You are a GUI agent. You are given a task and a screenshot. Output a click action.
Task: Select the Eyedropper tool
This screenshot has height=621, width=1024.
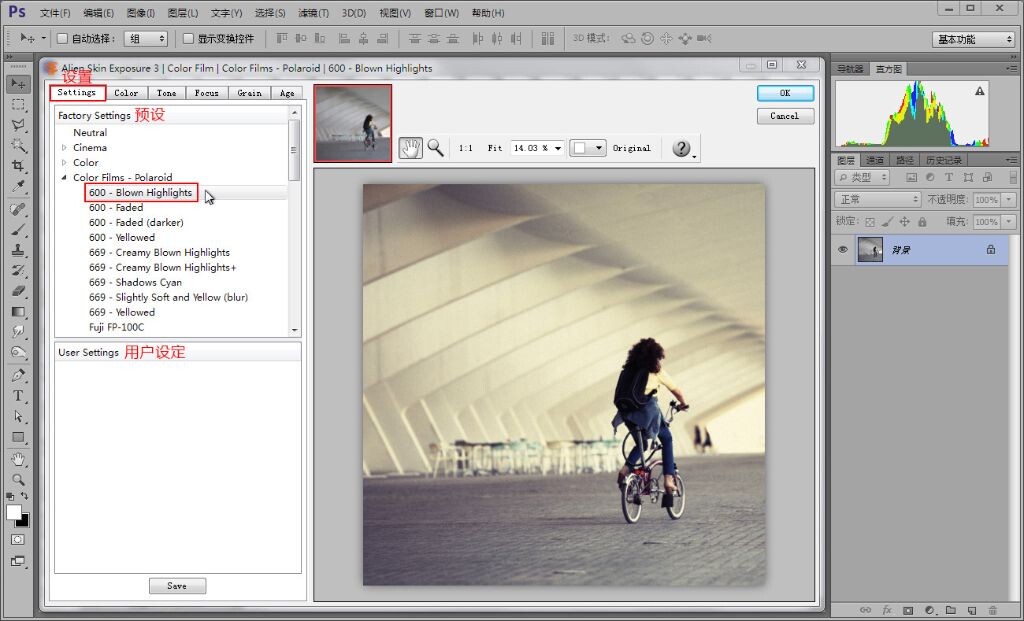[x=18, y=186]
